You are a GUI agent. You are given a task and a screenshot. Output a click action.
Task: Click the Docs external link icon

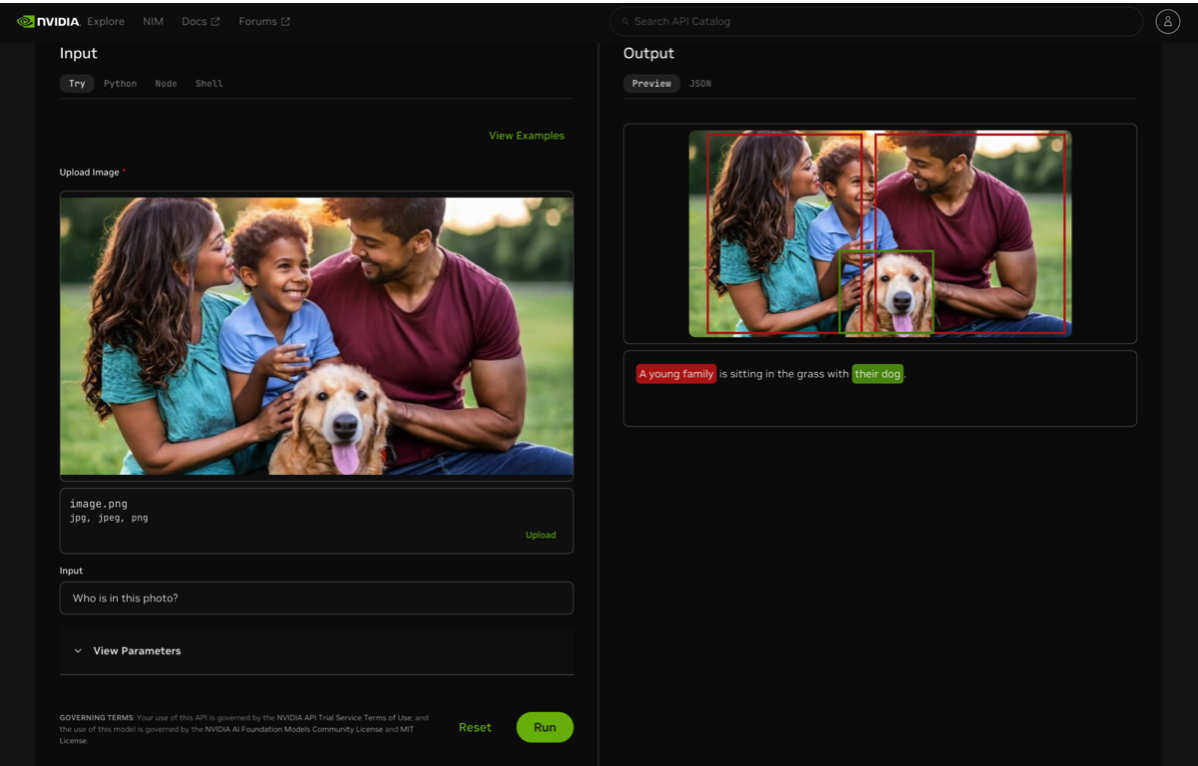tap(215, 22)
